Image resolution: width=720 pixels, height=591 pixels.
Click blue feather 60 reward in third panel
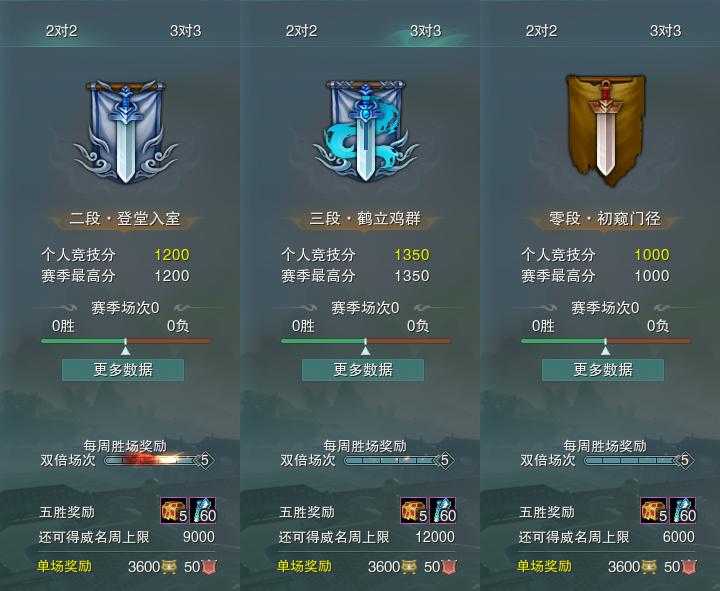[x=683, y=511]
